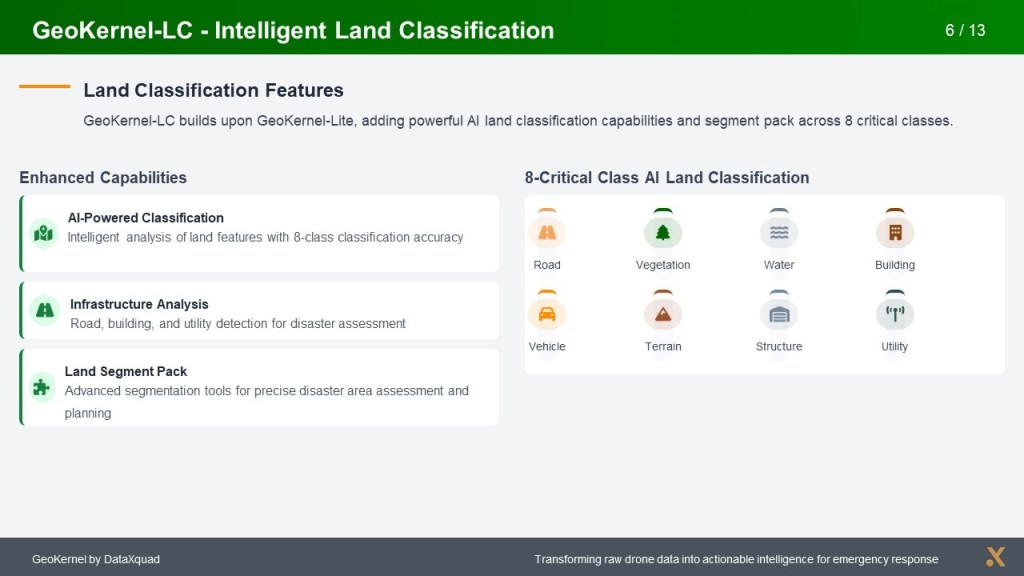
Task: Click the Structure warehouse icon
Action: click(779, 314)
